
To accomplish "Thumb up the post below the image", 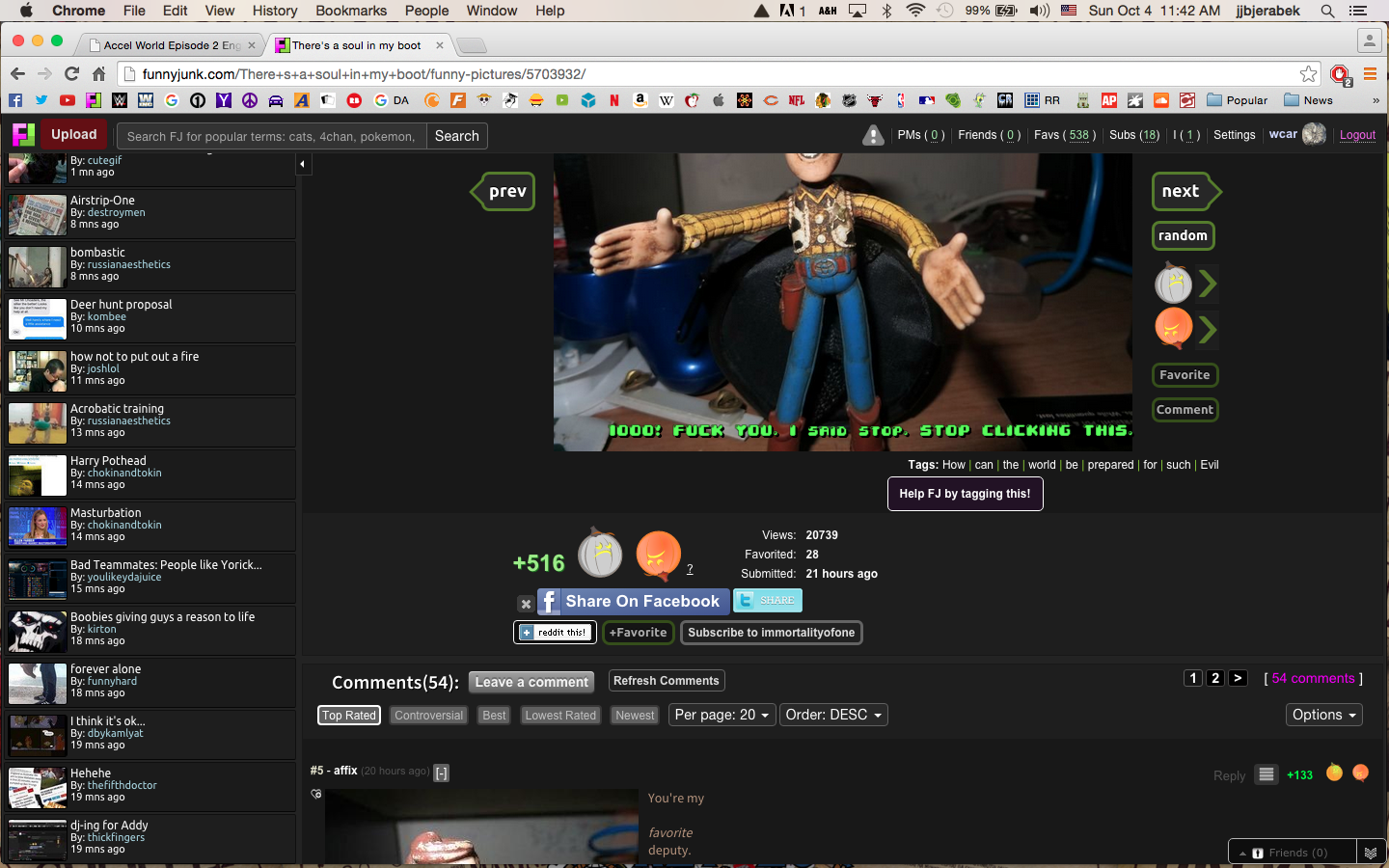I will (600, 555).
